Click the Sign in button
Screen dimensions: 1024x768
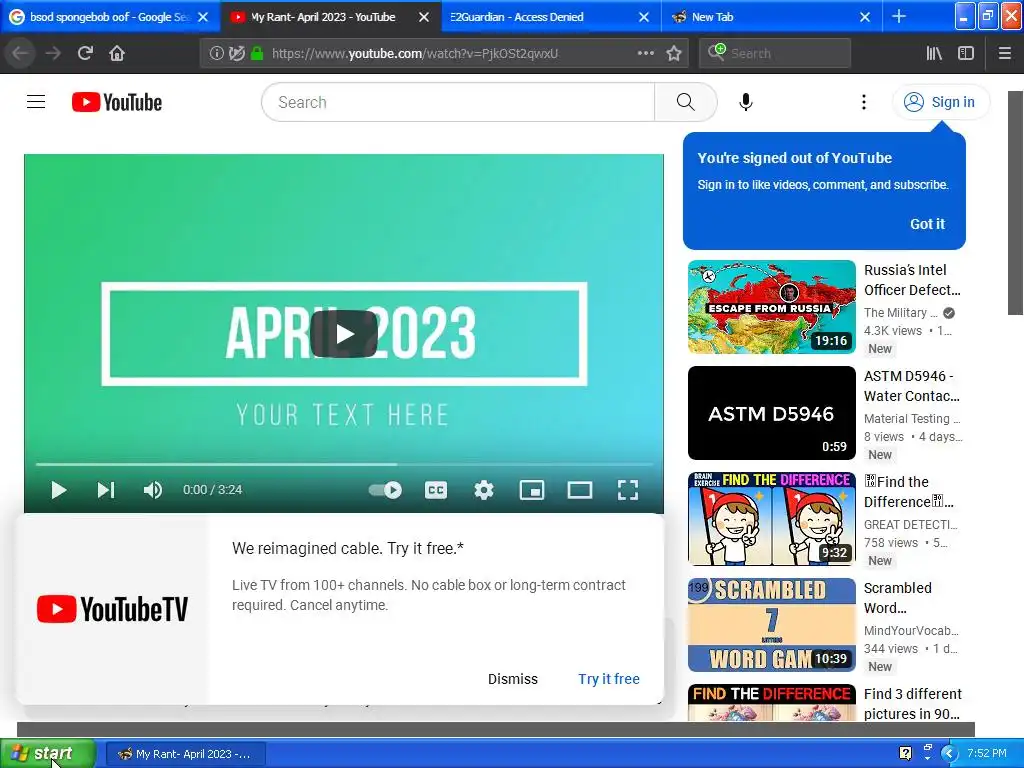pos(940,102)
